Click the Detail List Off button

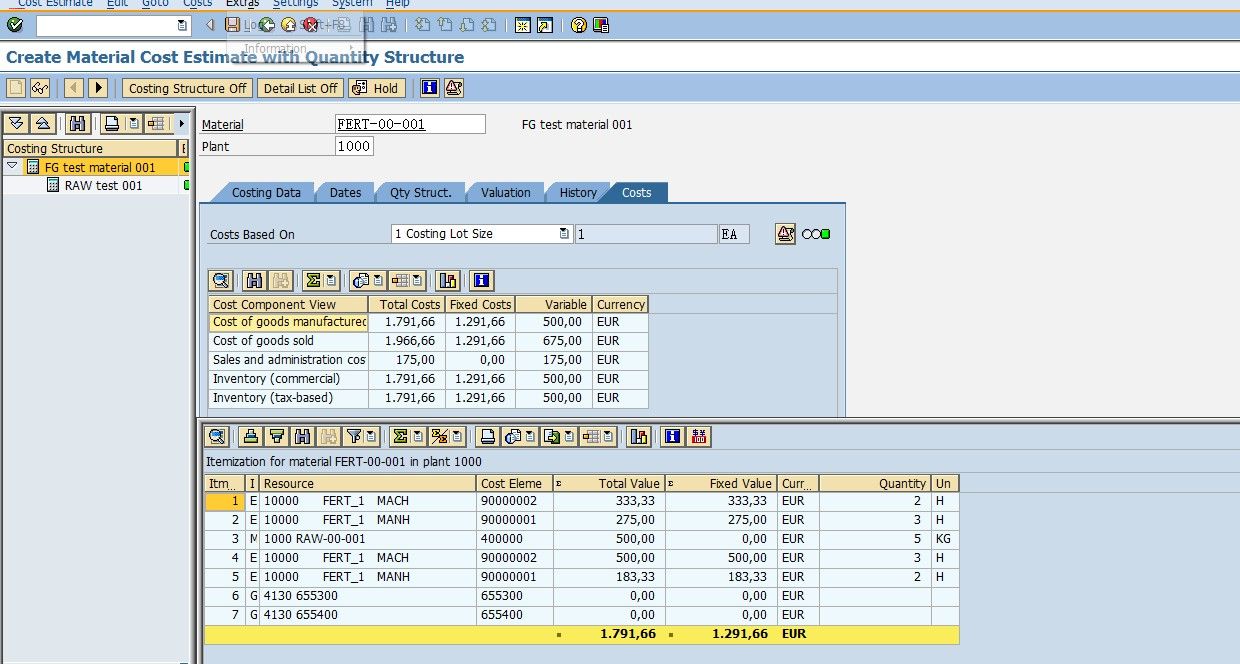(x=300, y=88)
